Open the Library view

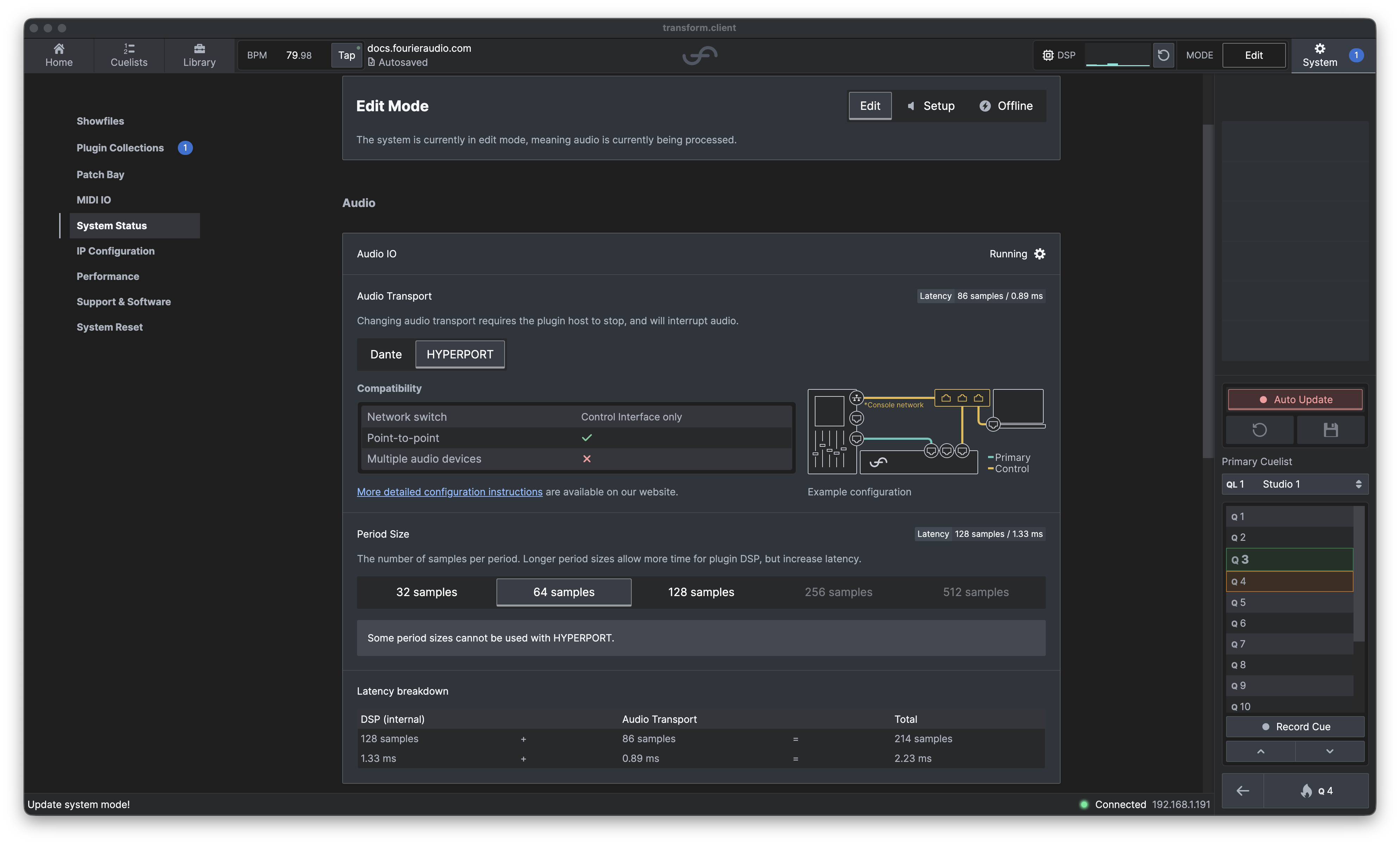point(199,55)
